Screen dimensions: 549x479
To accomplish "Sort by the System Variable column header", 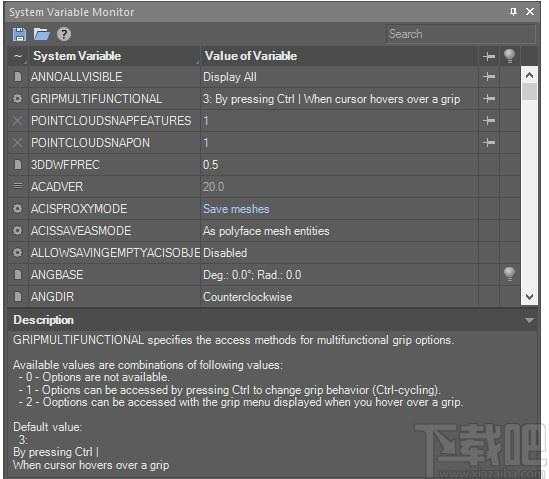I will [x=114, y=56].
